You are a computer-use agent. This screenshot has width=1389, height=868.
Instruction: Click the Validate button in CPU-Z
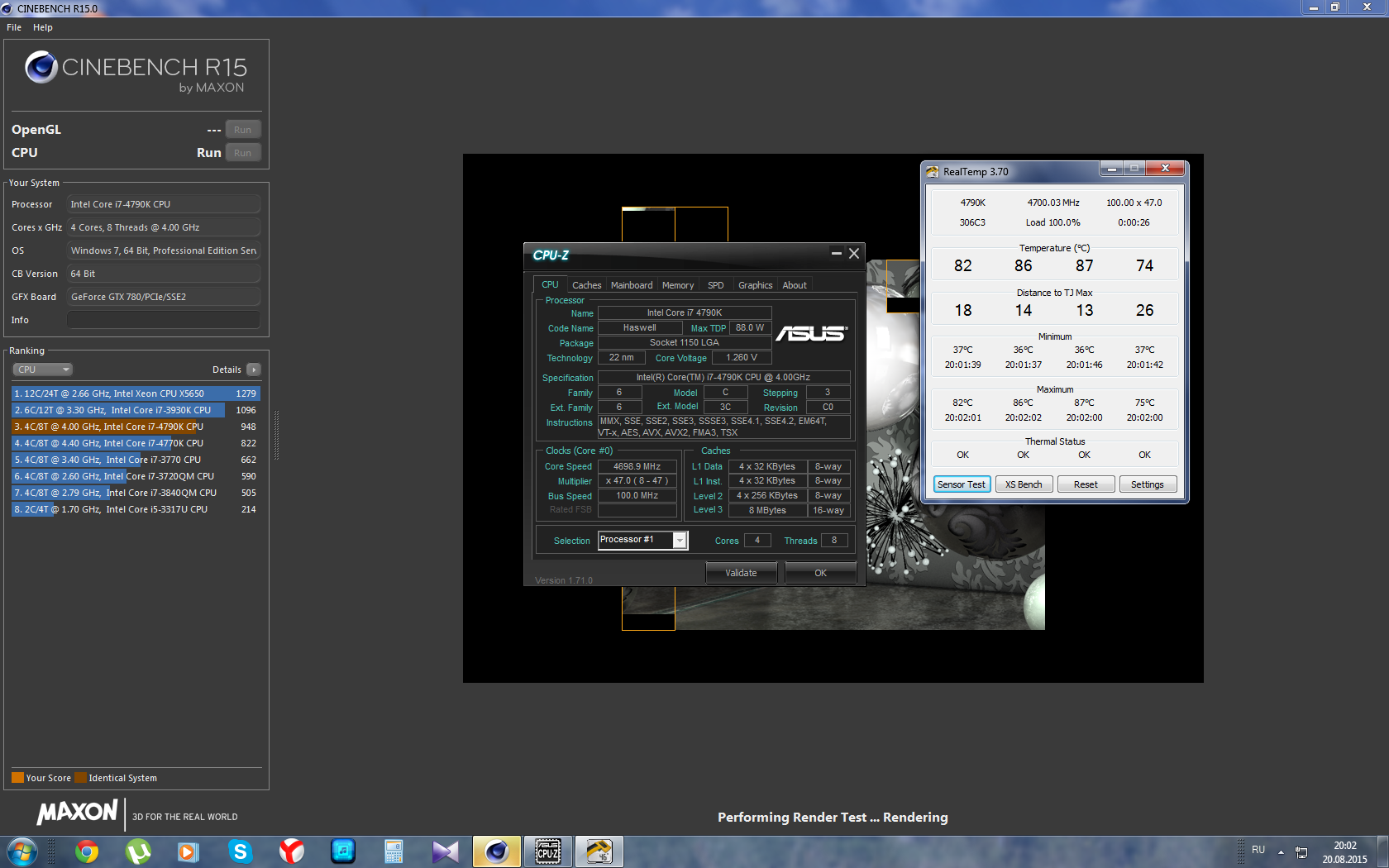[x=741, y=573]
